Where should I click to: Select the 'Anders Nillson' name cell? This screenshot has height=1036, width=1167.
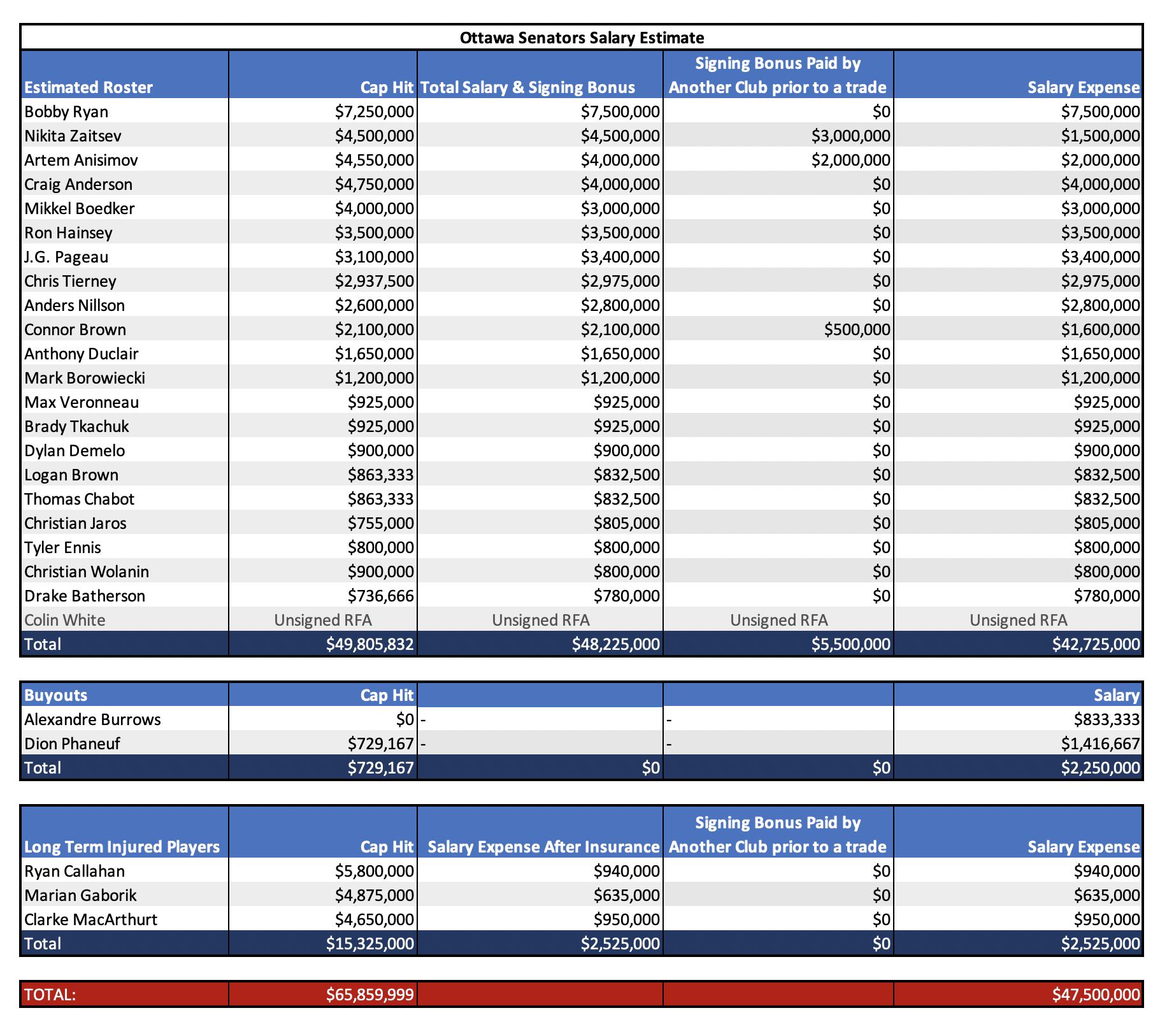(125, 305)
